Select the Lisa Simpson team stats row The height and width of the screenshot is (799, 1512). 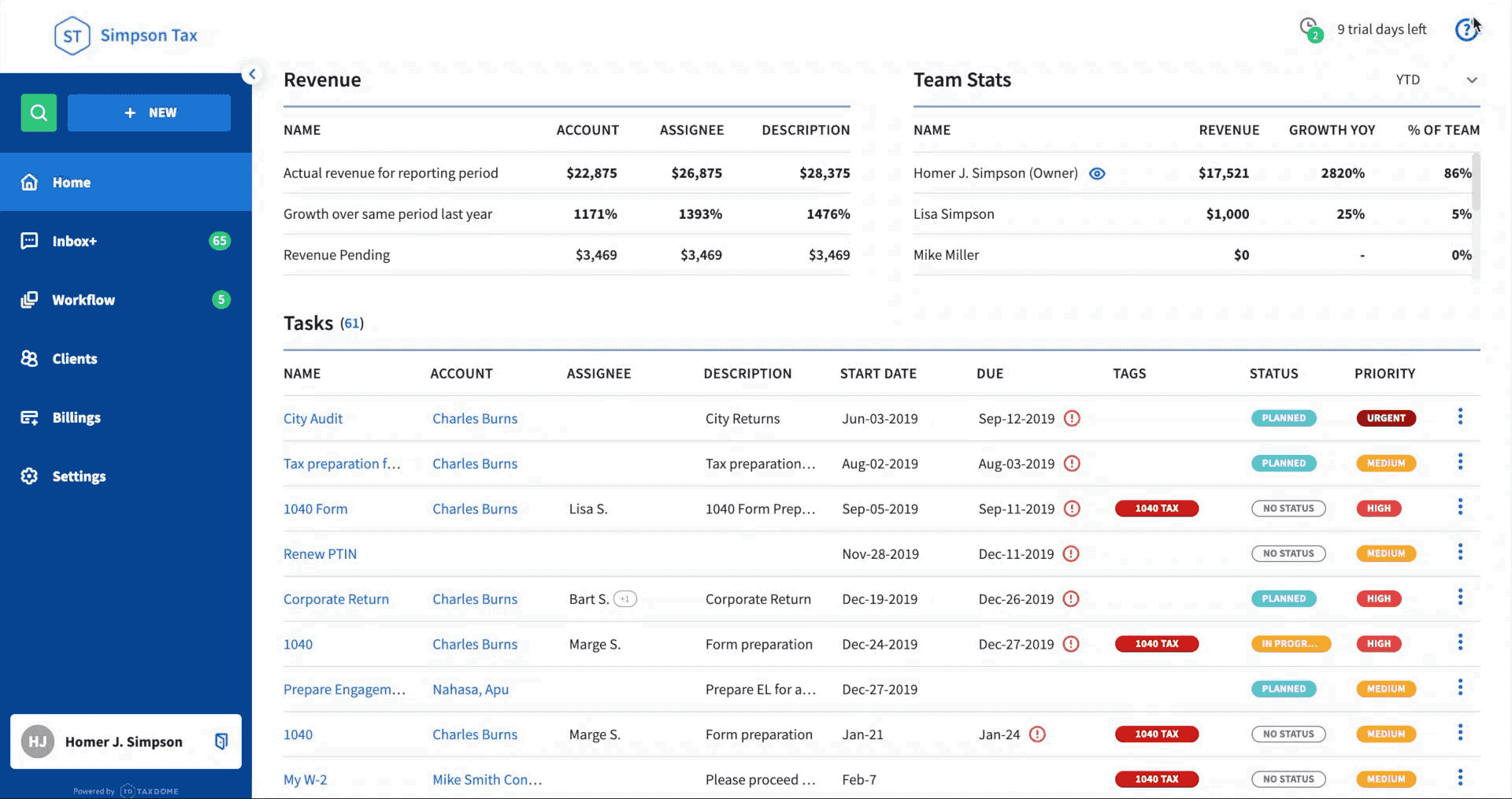coord(1192,214)
